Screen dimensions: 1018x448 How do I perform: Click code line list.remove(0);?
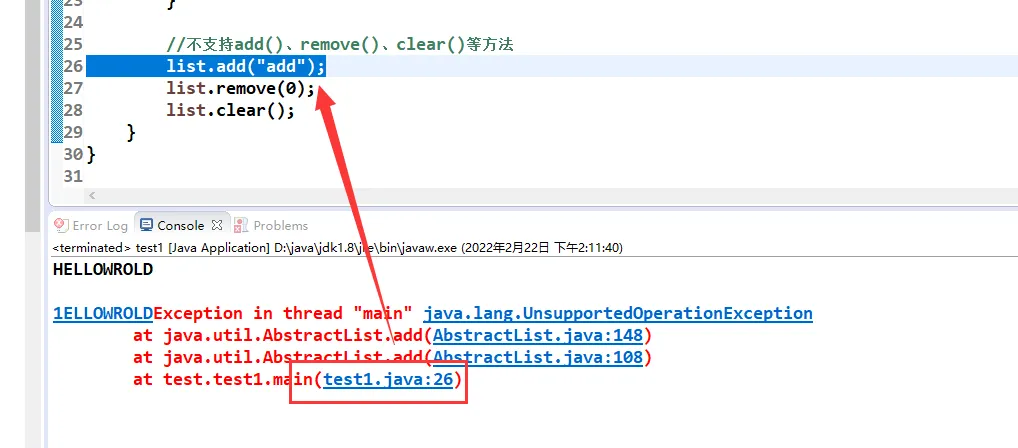[x=240, y=88]
